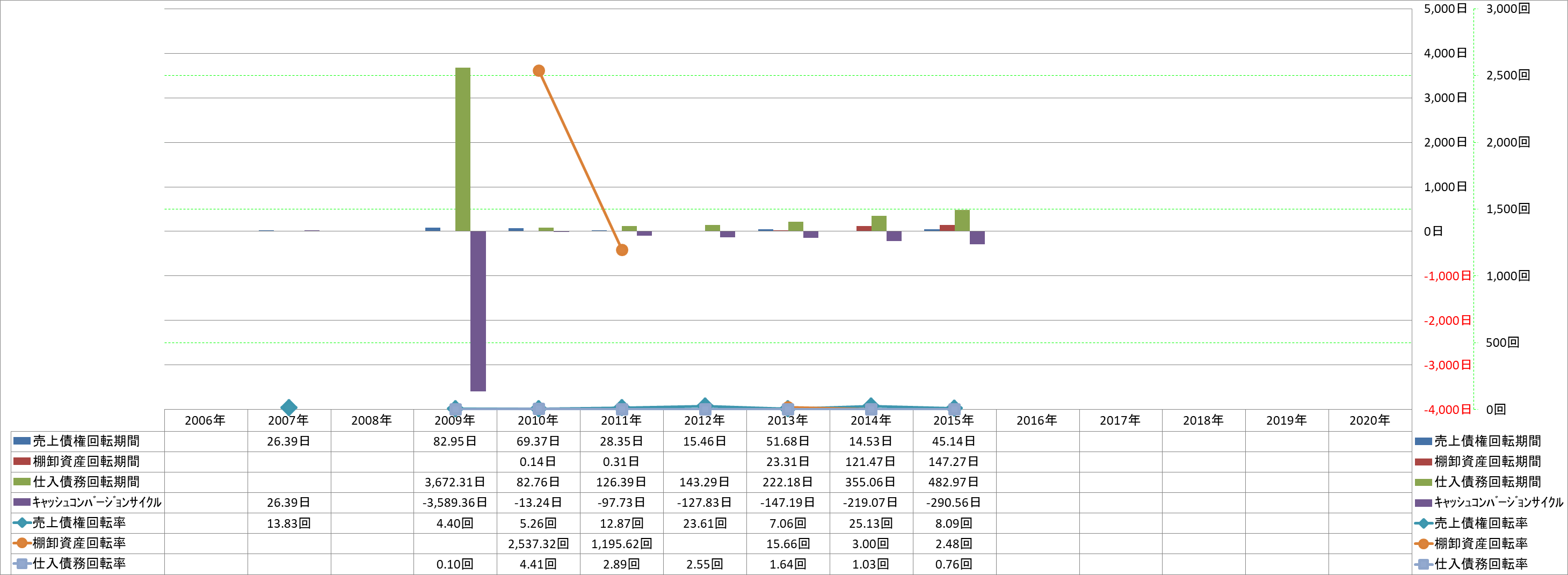Click 棚卸資産回転期間 label in the right legend
1568x575 pixels.
(x=1487, y=461)
